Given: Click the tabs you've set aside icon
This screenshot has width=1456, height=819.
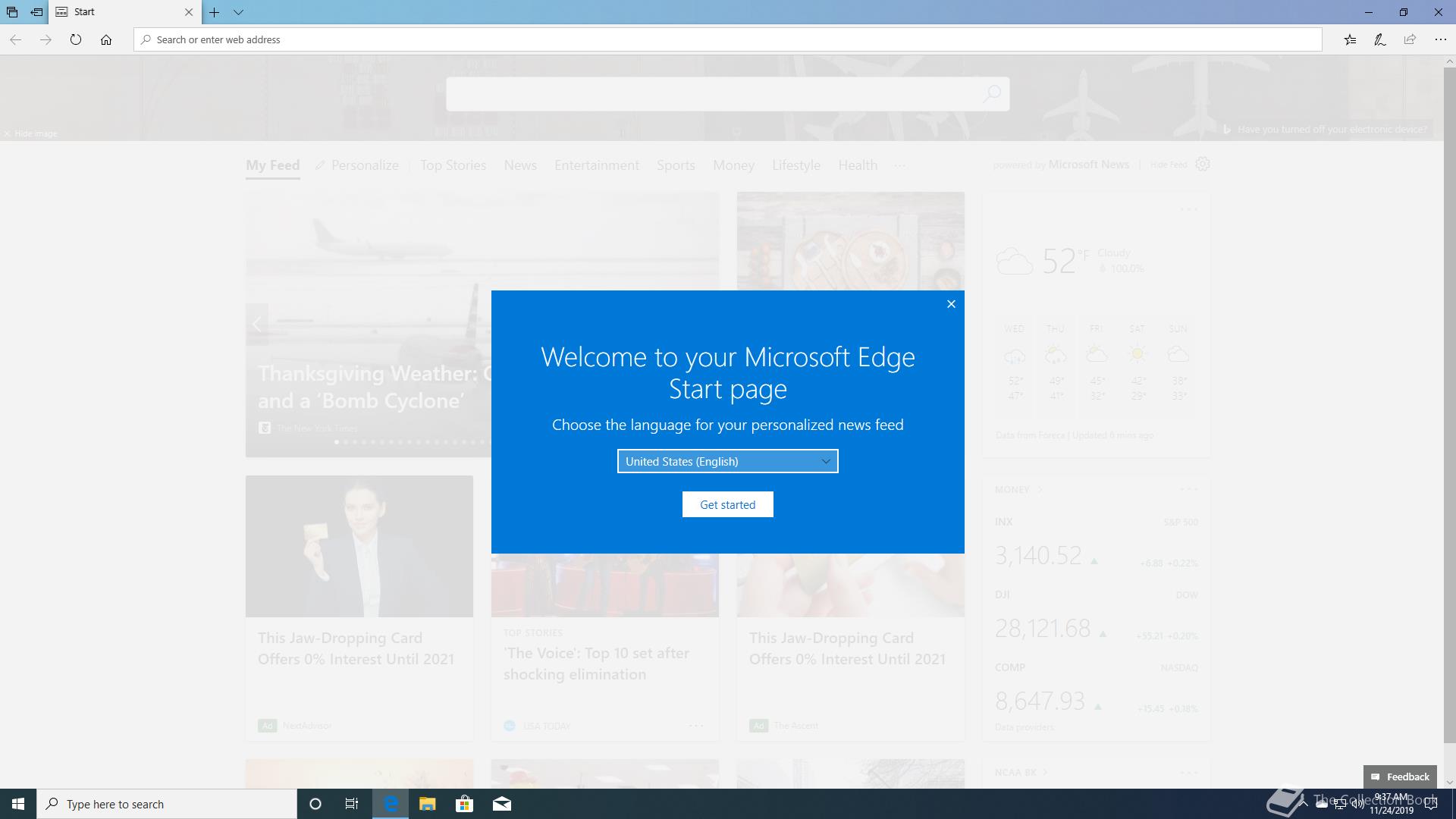Looking at the screenshot, I should (12, 12).
